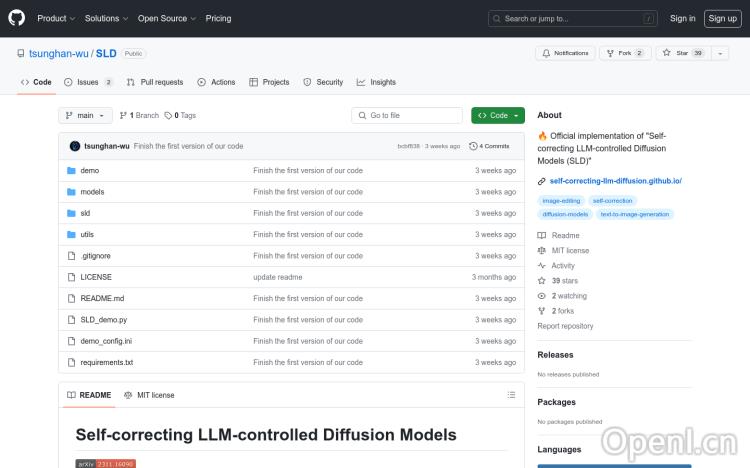Expand the Product menu
Screen dimensions: 750x468
click(56, 18)
